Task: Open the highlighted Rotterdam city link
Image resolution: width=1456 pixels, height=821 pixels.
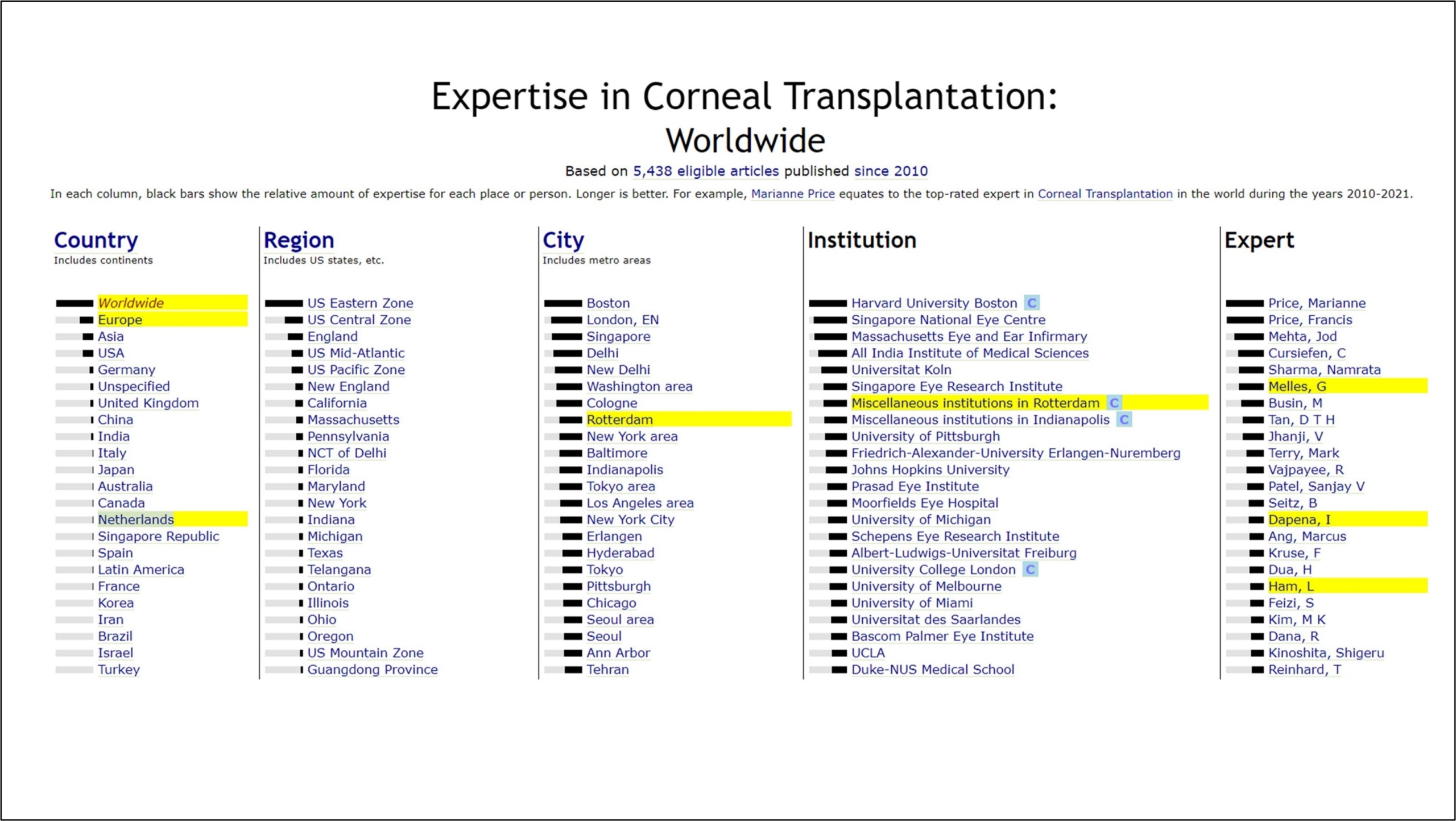Action: pyautogui.click(x=619, y=419)
